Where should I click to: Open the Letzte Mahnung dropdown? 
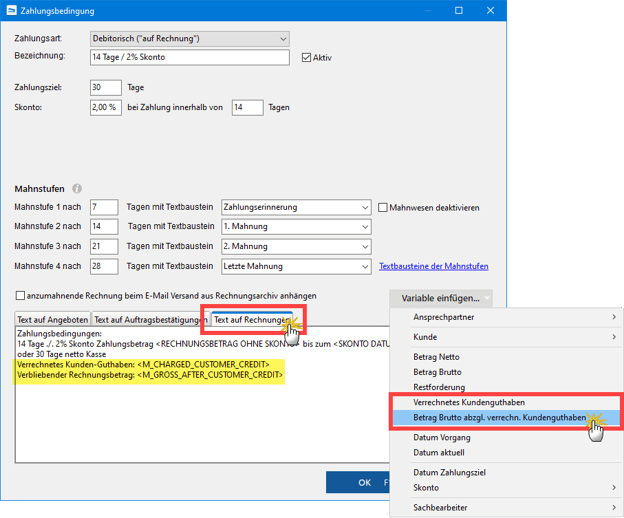[x=363, y=267]
